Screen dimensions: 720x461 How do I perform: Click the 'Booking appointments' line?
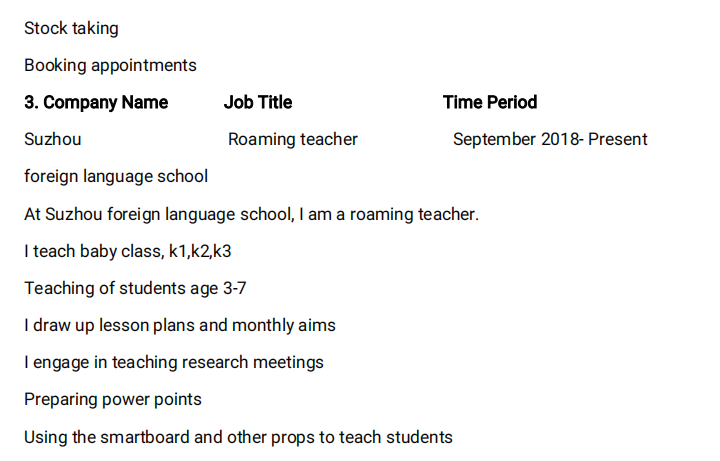click(x=110, y=65)
